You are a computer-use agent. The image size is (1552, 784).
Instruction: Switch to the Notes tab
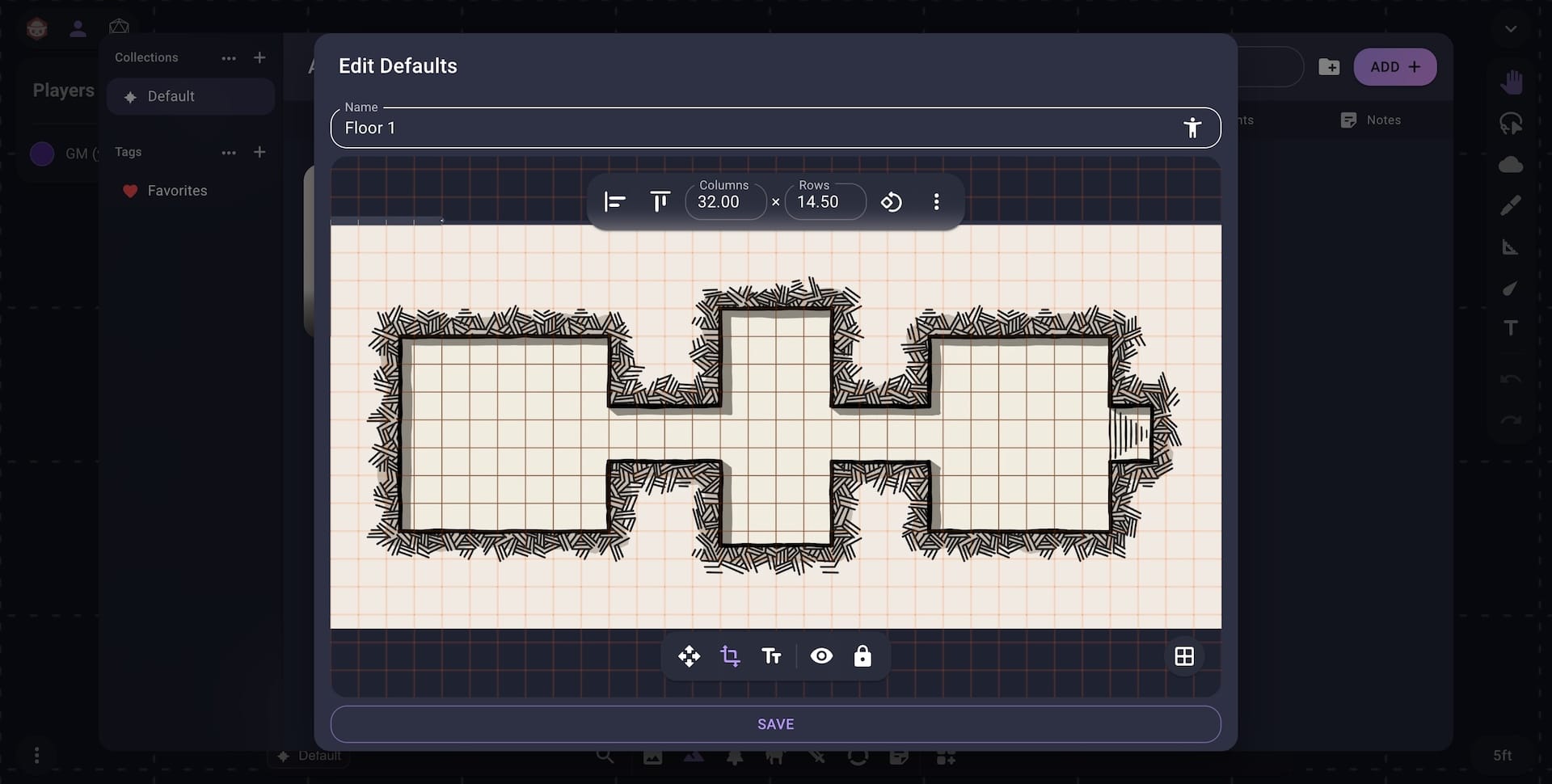[1373, 120]
